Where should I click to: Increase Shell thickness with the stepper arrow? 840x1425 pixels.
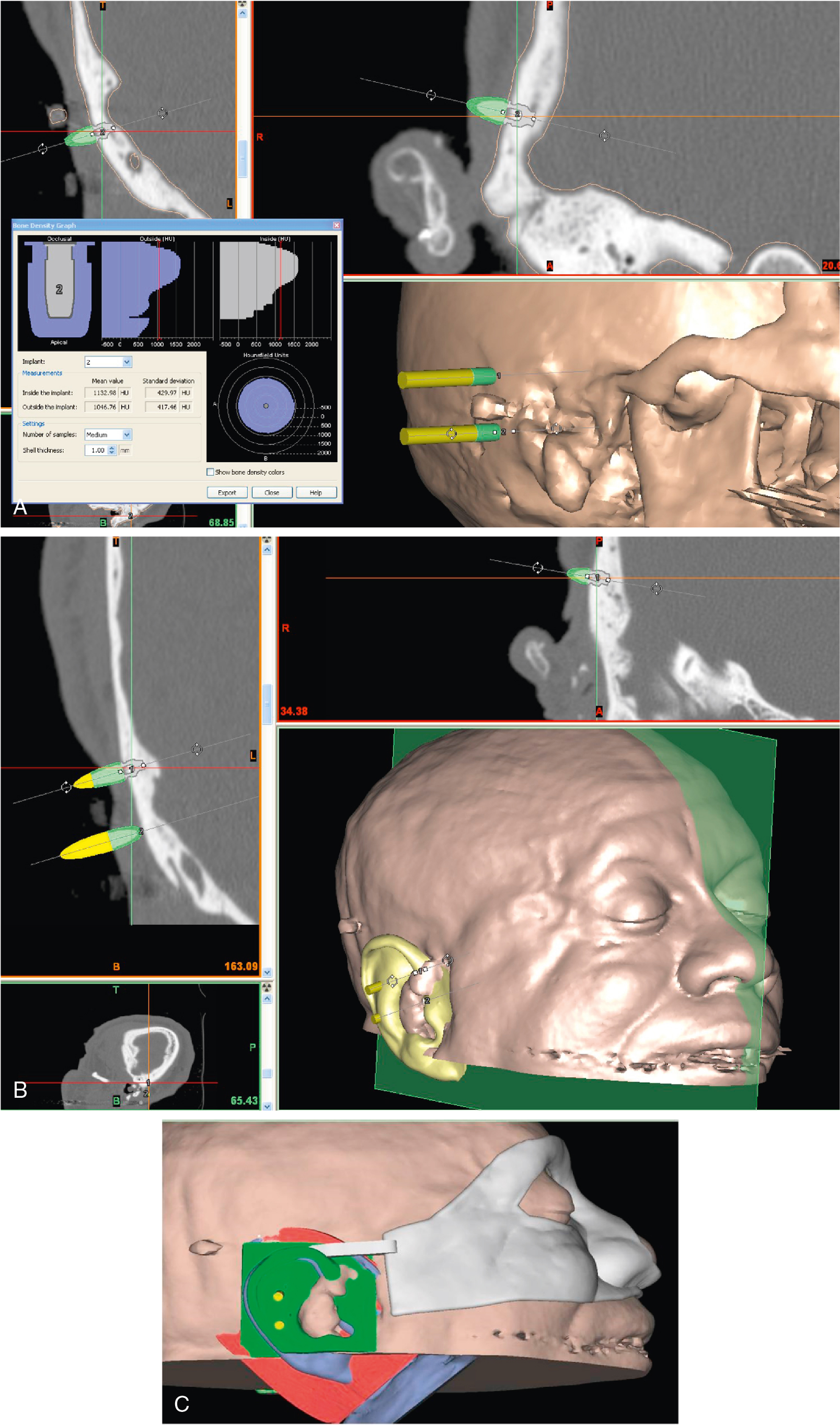(x=111, y=447)
